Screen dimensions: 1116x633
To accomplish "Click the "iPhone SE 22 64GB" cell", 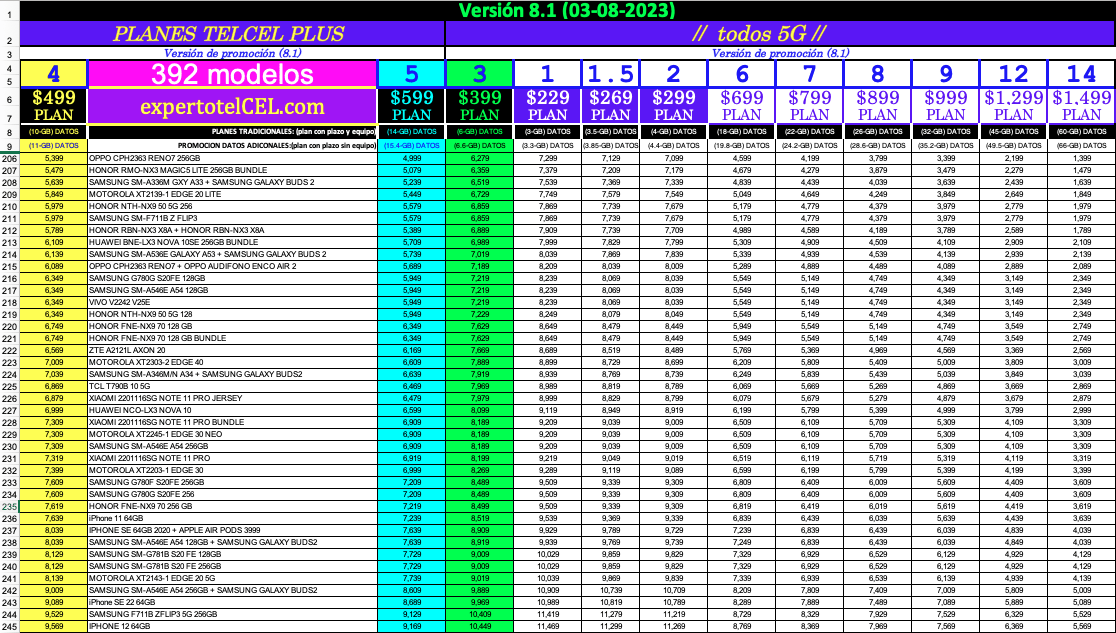I will click(x=231, y=602).
